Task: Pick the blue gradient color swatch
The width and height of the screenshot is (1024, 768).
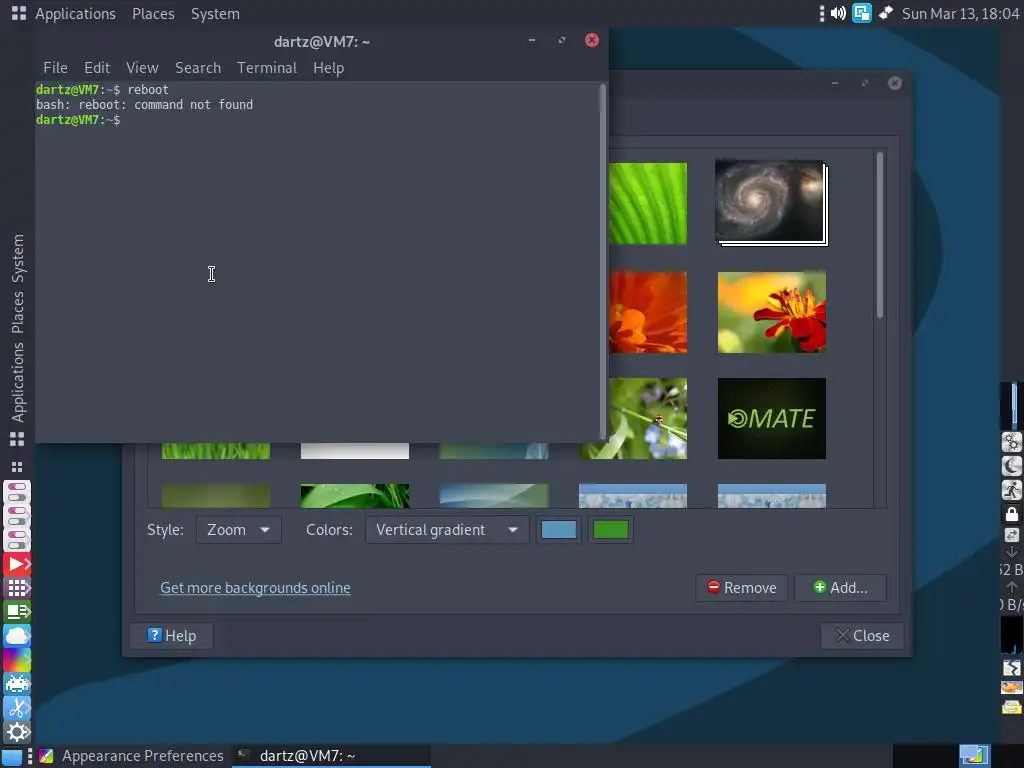Action: pyautogui.click(x=558, y=530)
